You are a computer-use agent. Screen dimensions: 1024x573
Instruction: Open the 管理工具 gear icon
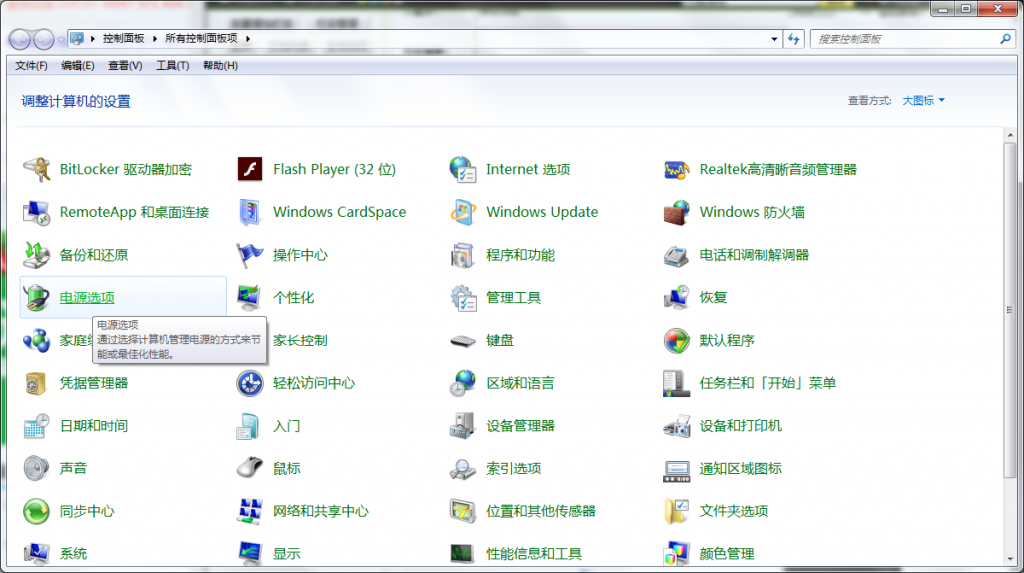click(x=462, y=298)
